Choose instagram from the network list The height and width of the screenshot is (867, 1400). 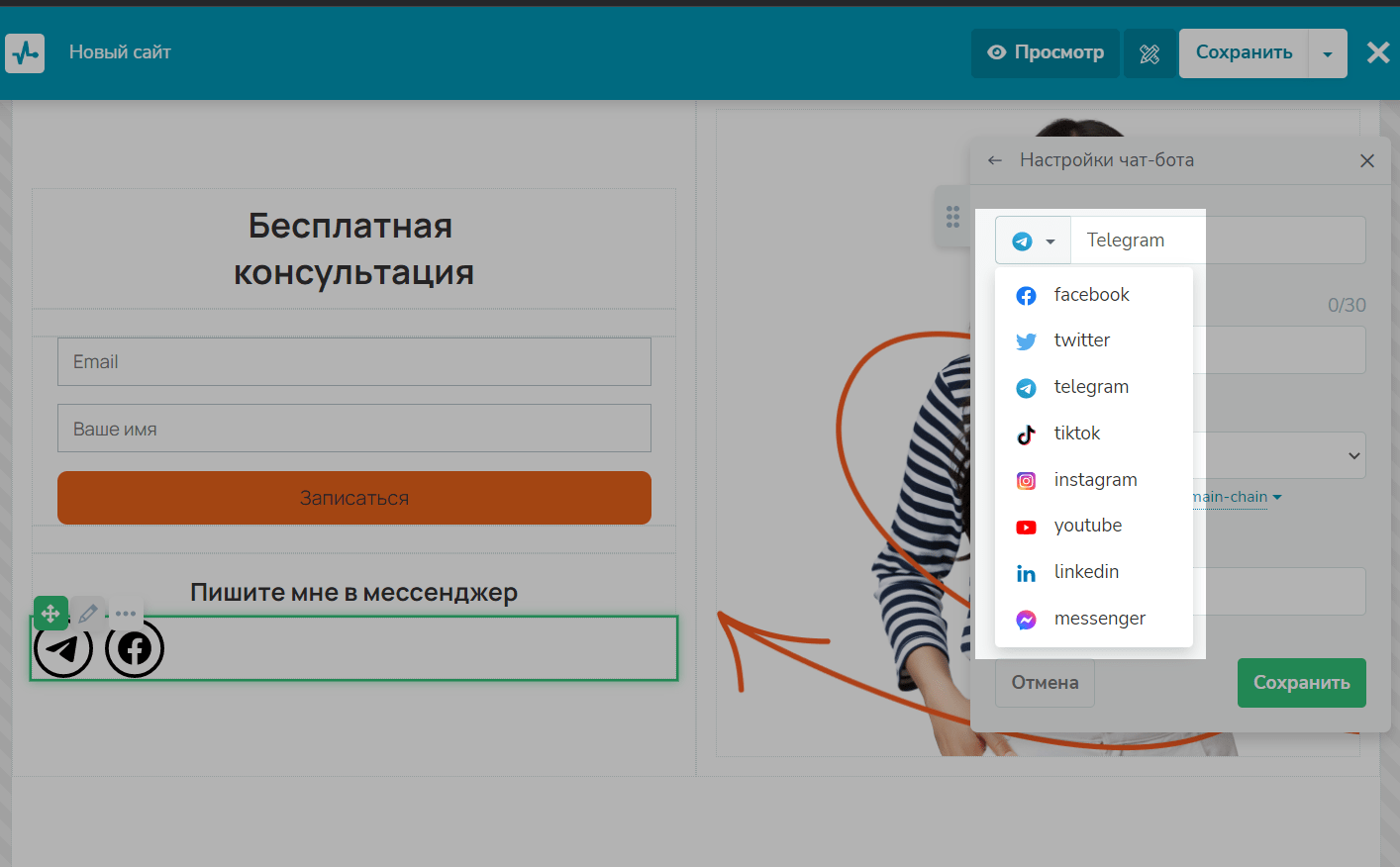pyautogui.click(x=1093, y=480)
